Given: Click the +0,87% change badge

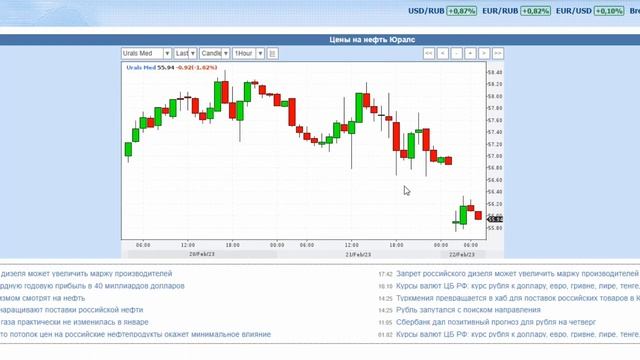Looking at the screenshot, I should [x=462, y=11].
